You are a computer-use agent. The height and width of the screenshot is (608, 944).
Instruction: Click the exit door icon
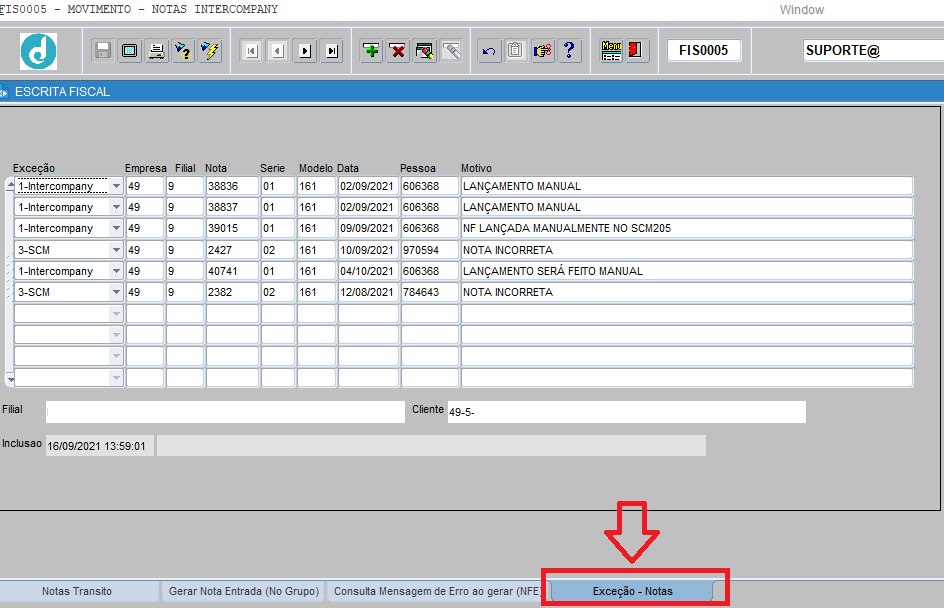[635, 50]
